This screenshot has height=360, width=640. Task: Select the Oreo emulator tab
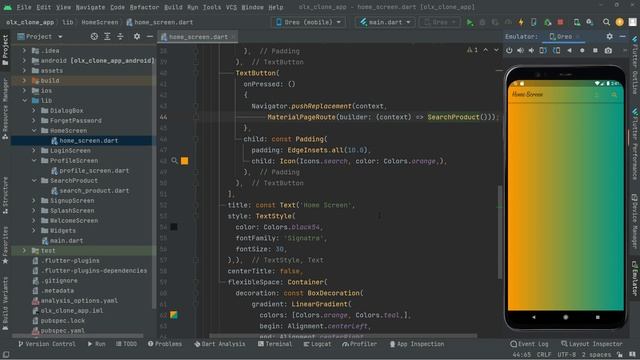click(564, 36)
